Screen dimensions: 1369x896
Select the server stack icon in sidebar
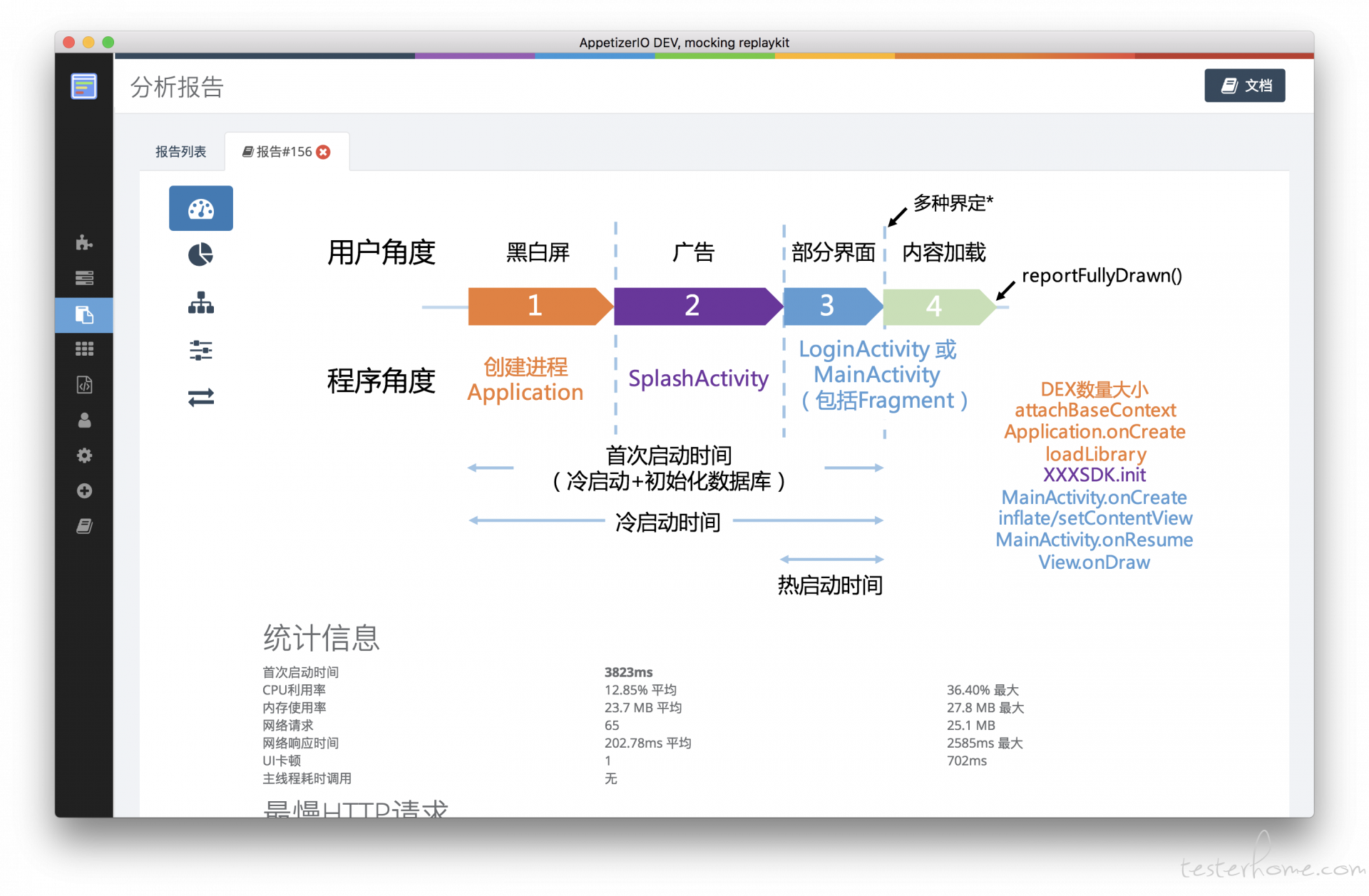click(x=84, y=278)
